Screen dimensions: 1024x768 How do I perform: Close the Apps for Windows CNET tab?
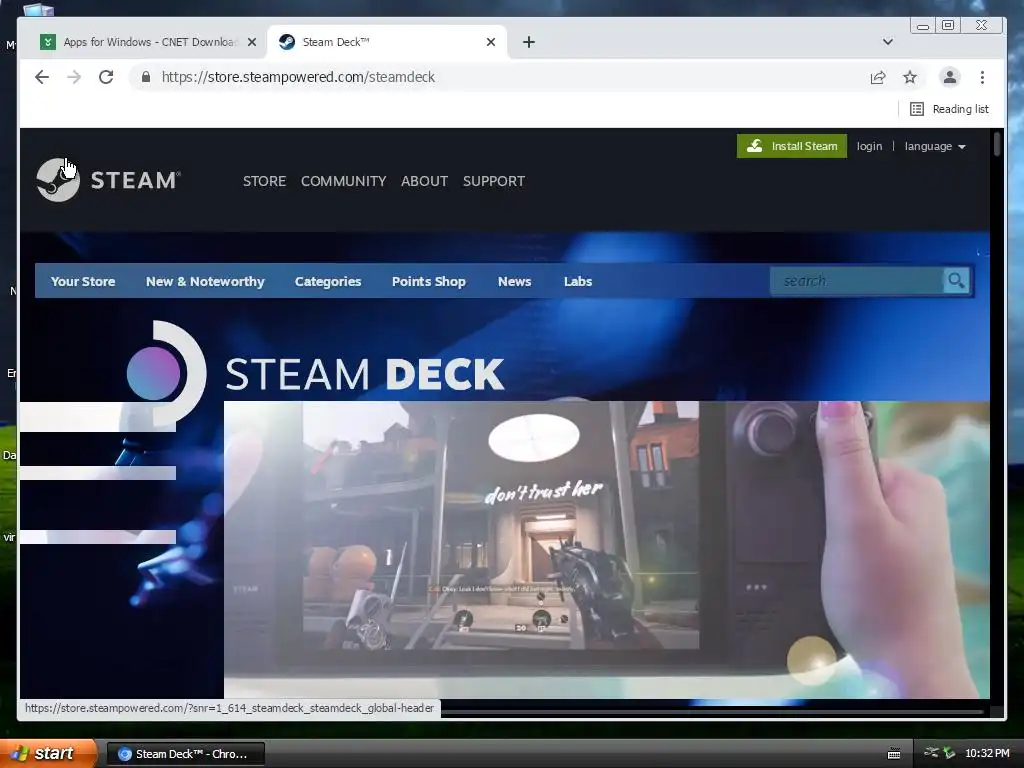252,42
